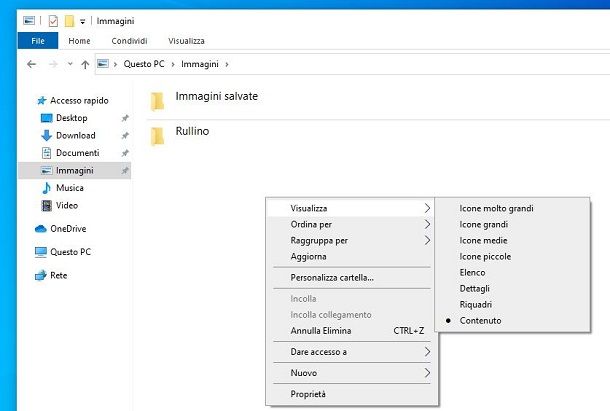Open the Properties quick access toolbar icon

(x=53, y=21)
